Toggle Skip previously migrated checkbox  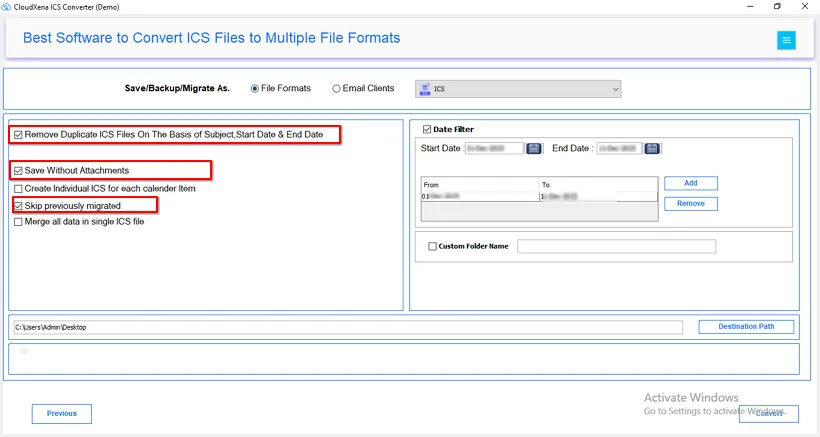18,206
